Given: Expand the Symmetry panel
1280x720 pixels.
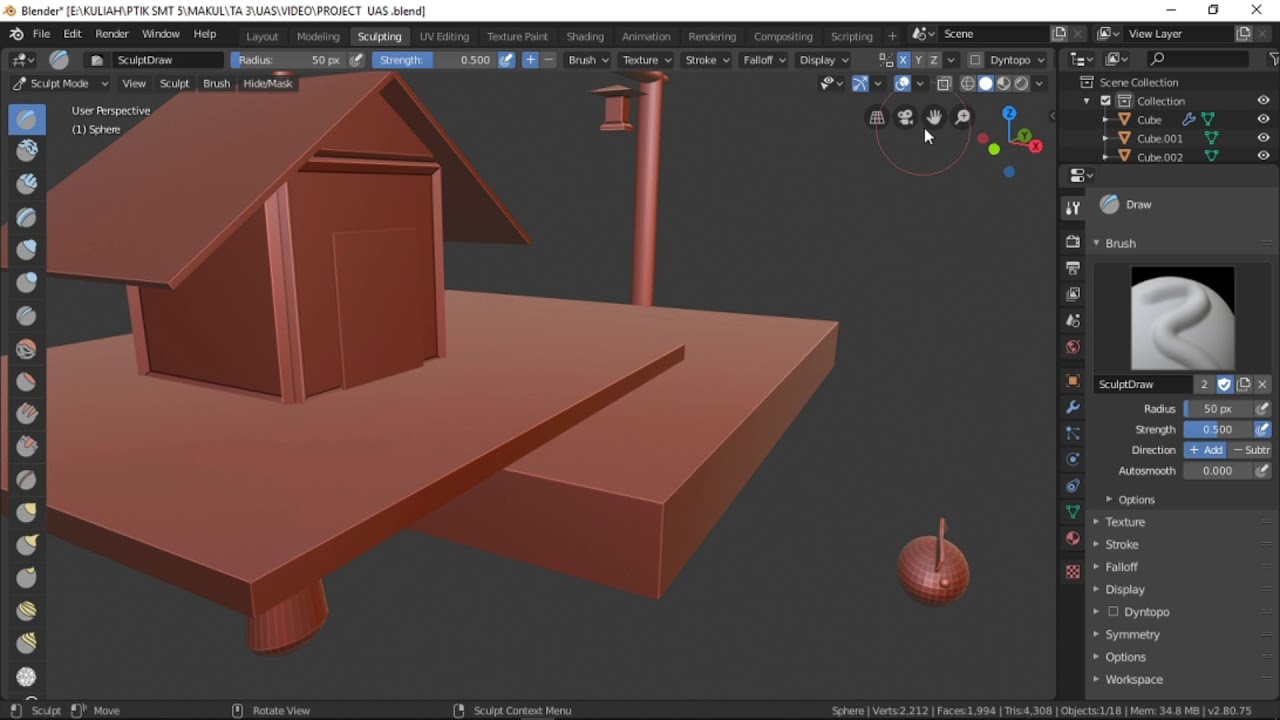Looking at the screenshot, I should [x=1132, y=634].
